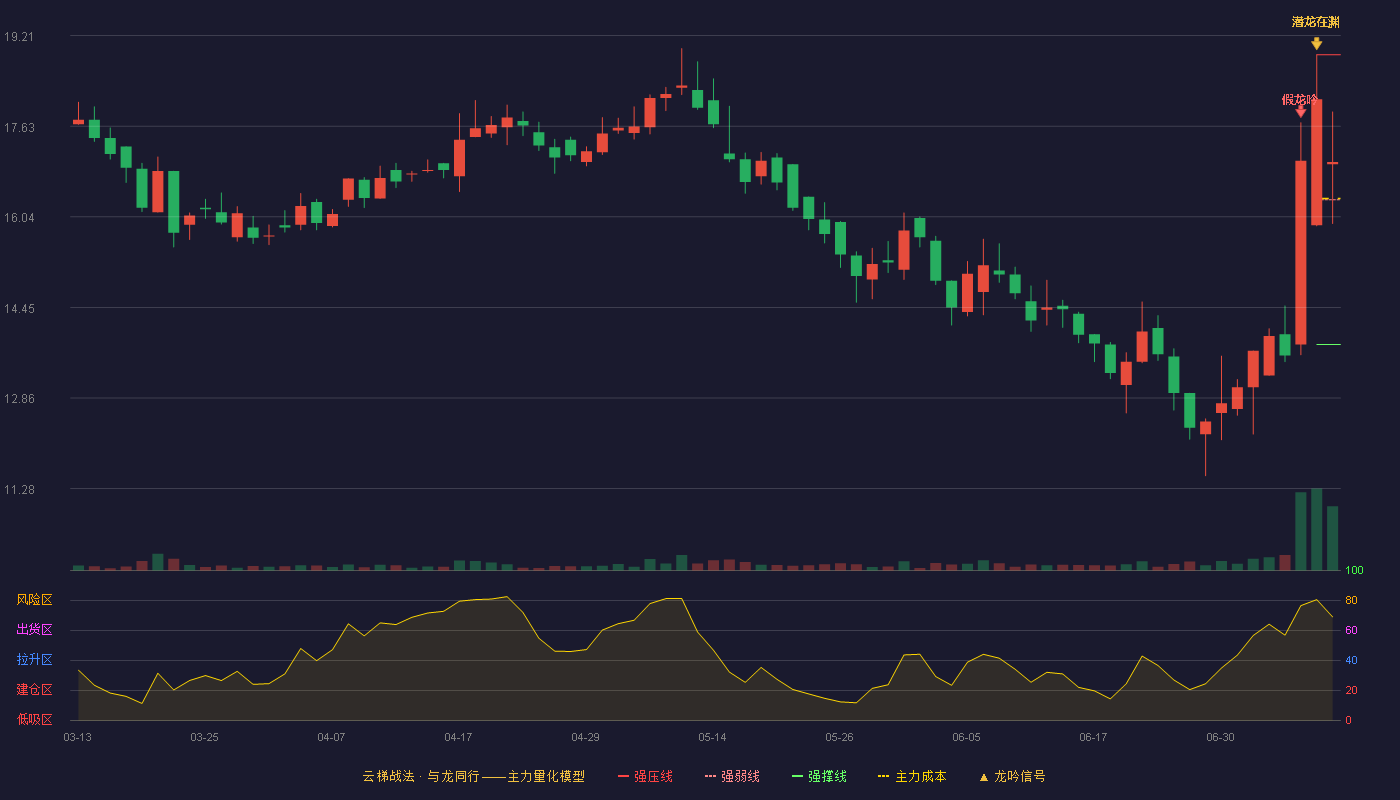
Task: Click the green 强撑线 support line on chart
Action: [x=1328, y=344]
